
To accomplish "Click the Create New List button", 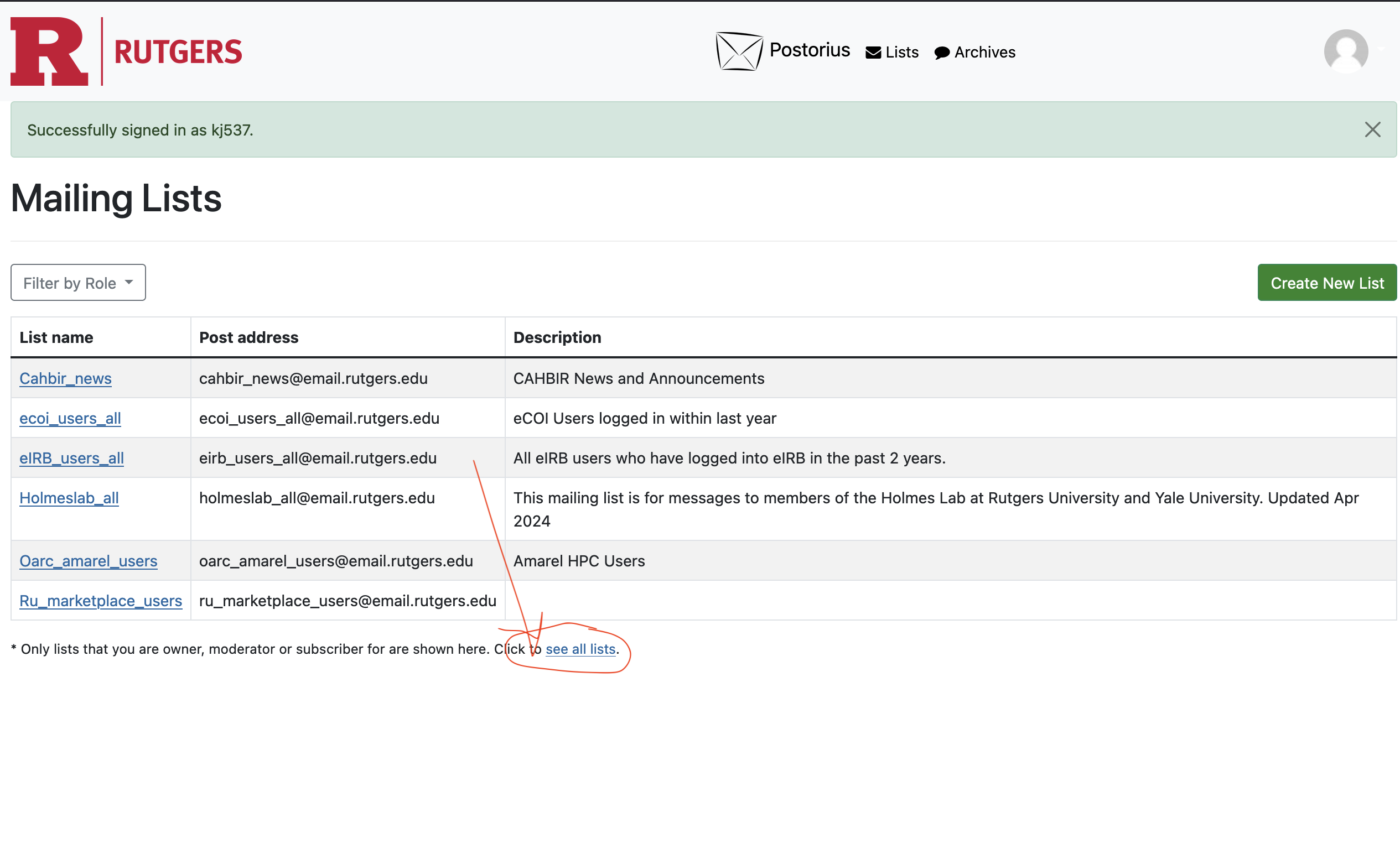I will click(1327, 282).
